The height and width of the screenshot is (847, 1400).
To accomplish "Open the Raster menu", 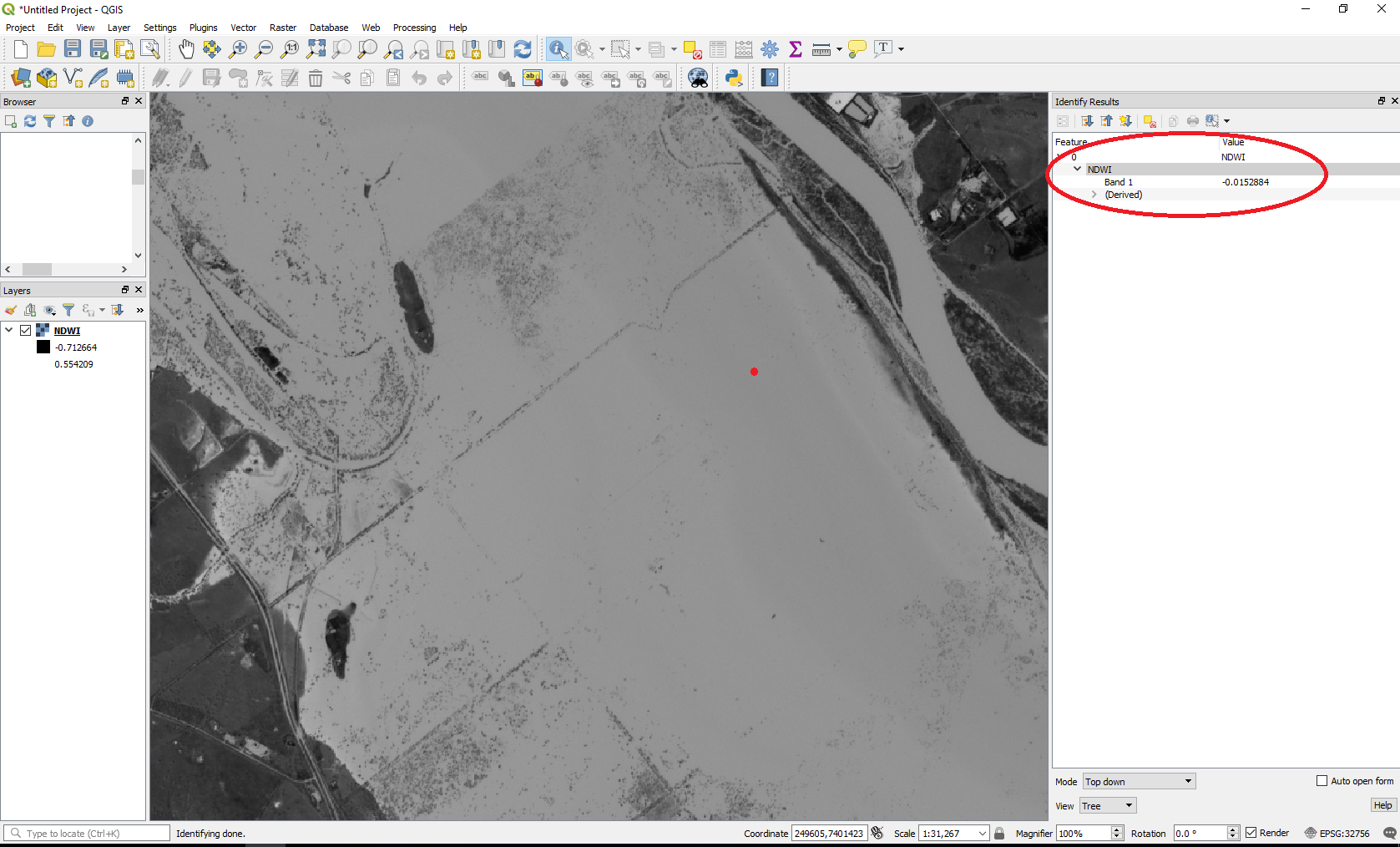I will pos(282,28).
